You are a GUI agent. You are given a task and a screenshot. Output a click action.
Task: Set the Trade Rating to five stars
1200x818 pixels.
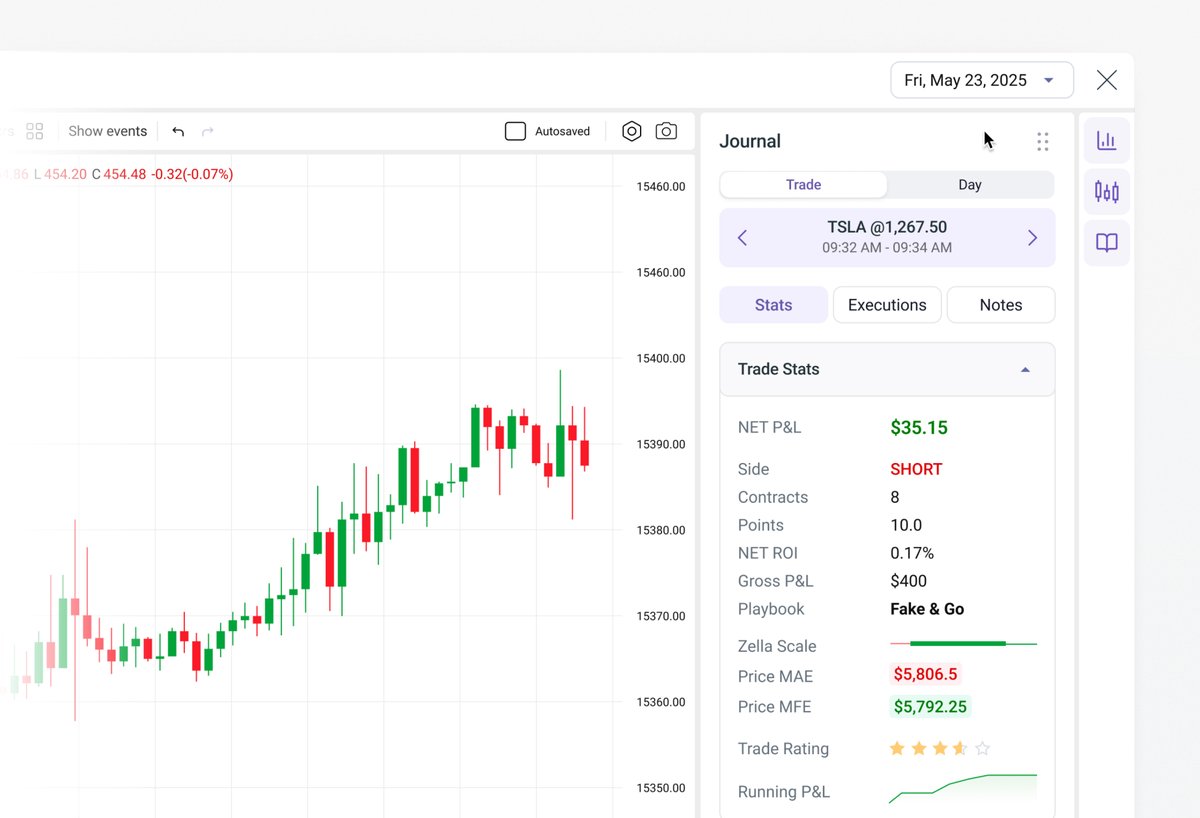982,747
